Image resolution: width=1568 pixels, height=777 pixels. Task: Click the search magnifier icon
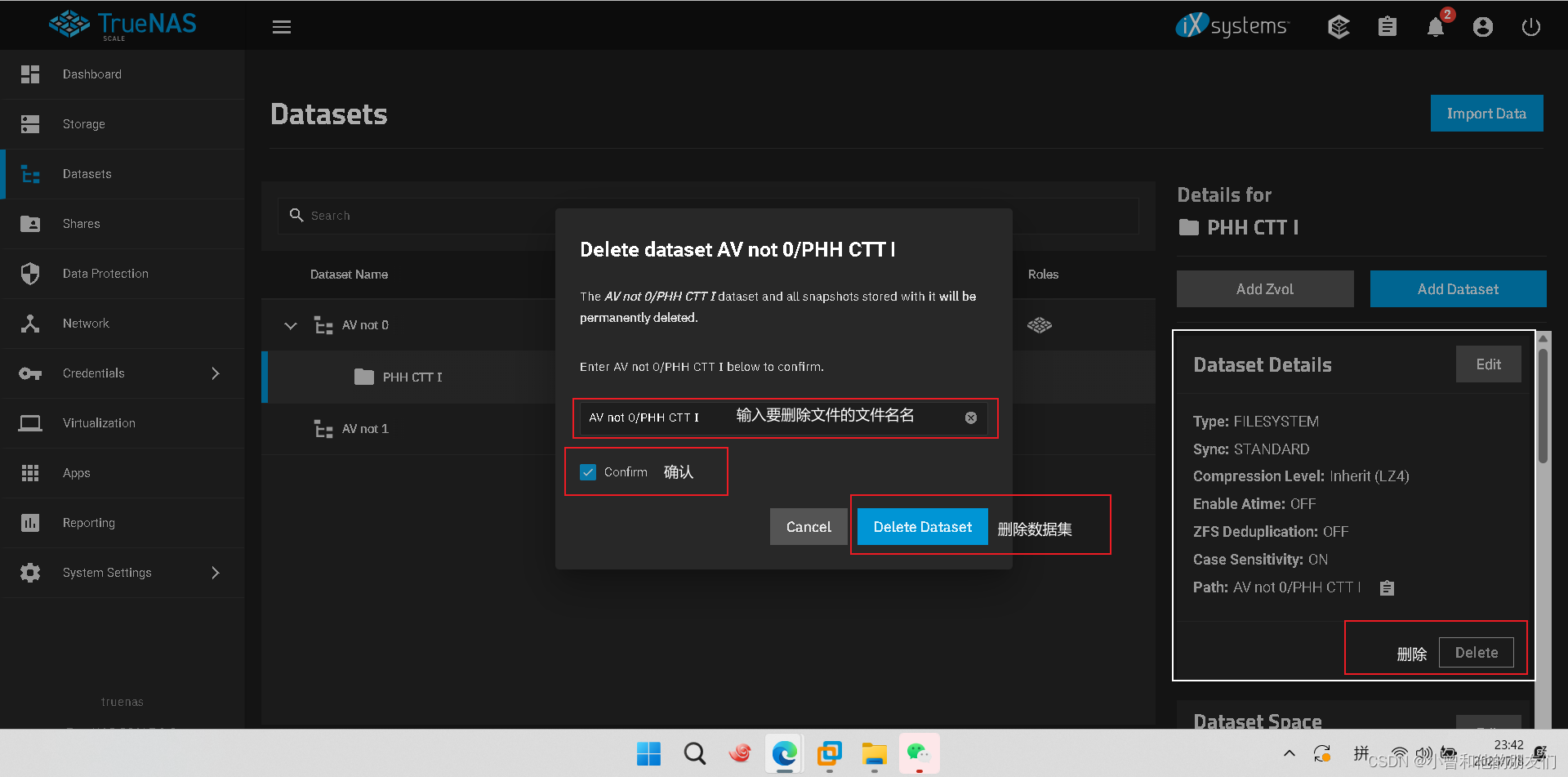tap(297, 215)
